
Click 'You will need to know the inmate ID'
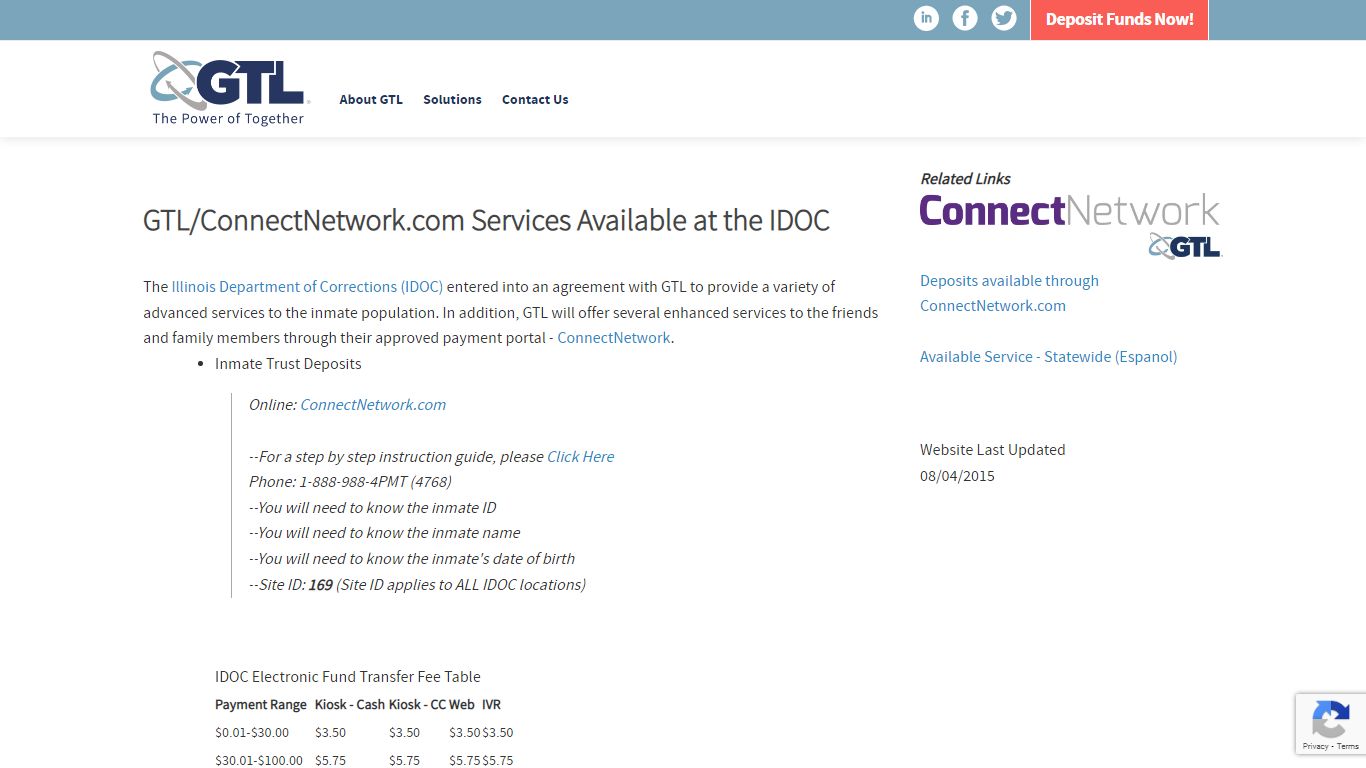373,507
